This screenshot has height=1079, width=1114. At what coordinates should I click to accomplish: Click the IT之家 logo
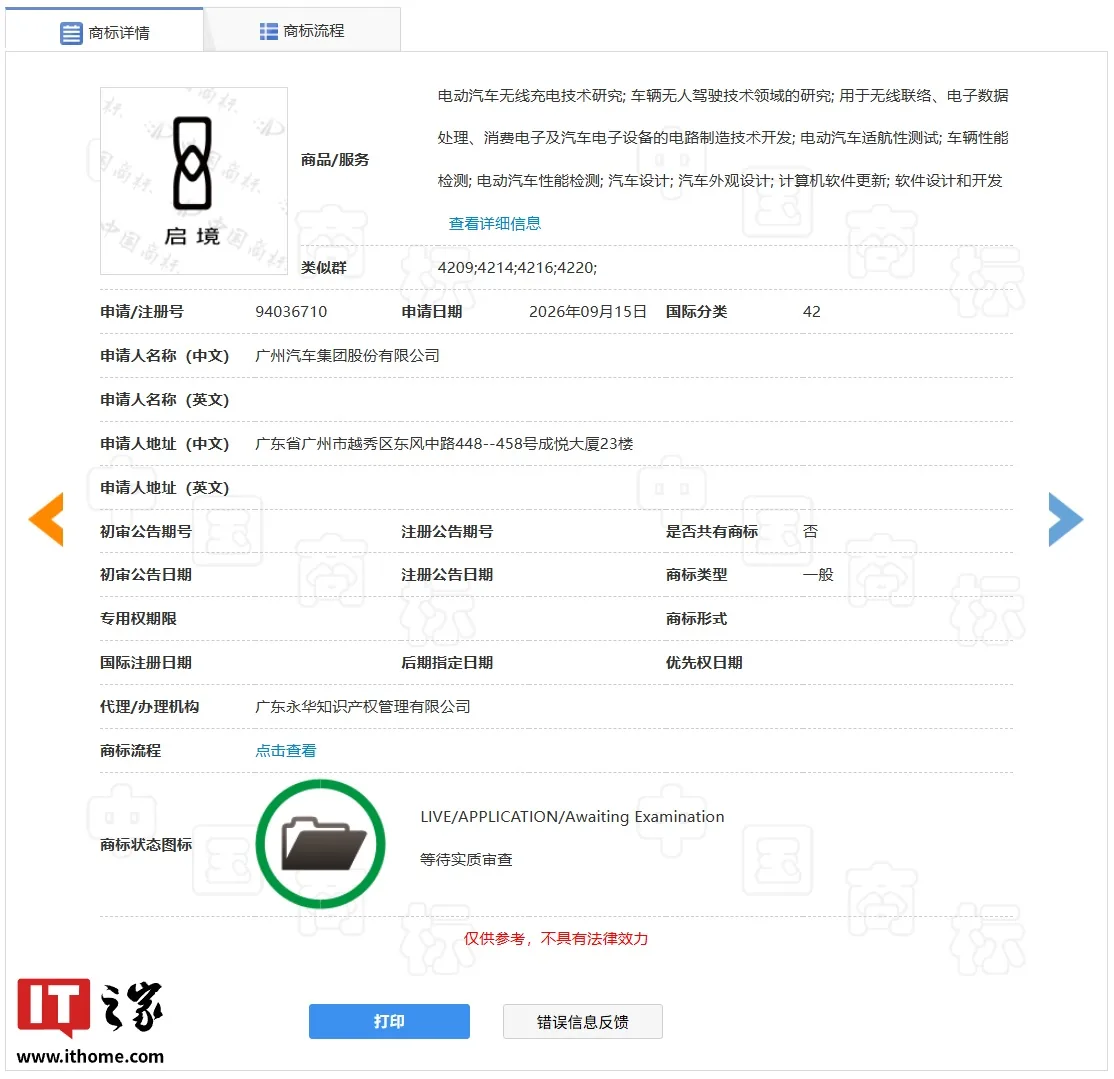click(90, 1007)
